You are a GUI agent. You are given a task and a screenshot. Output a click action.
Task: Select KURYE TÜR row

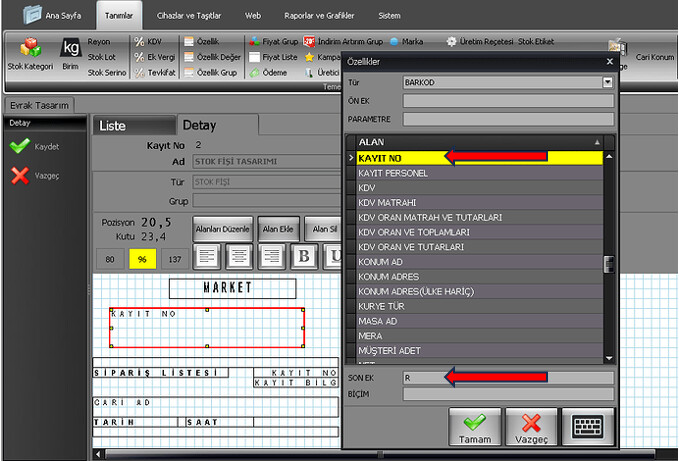pos(479,306)
